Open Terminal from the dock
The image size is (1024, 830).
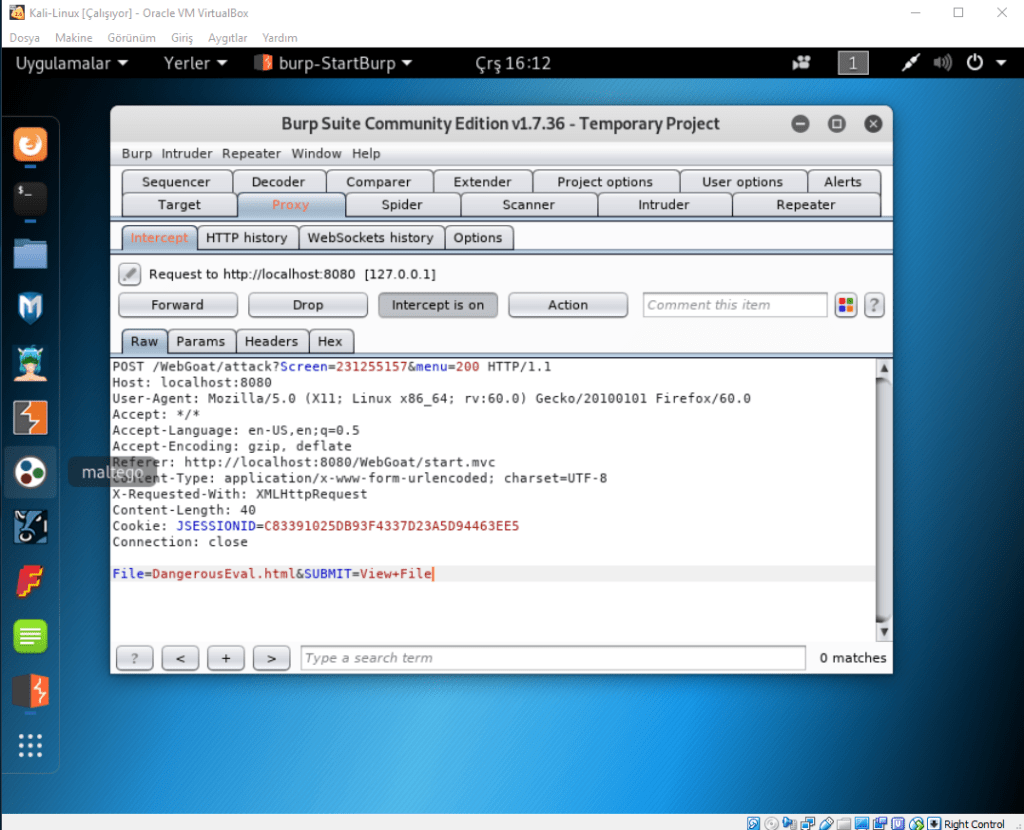point(30,198)
